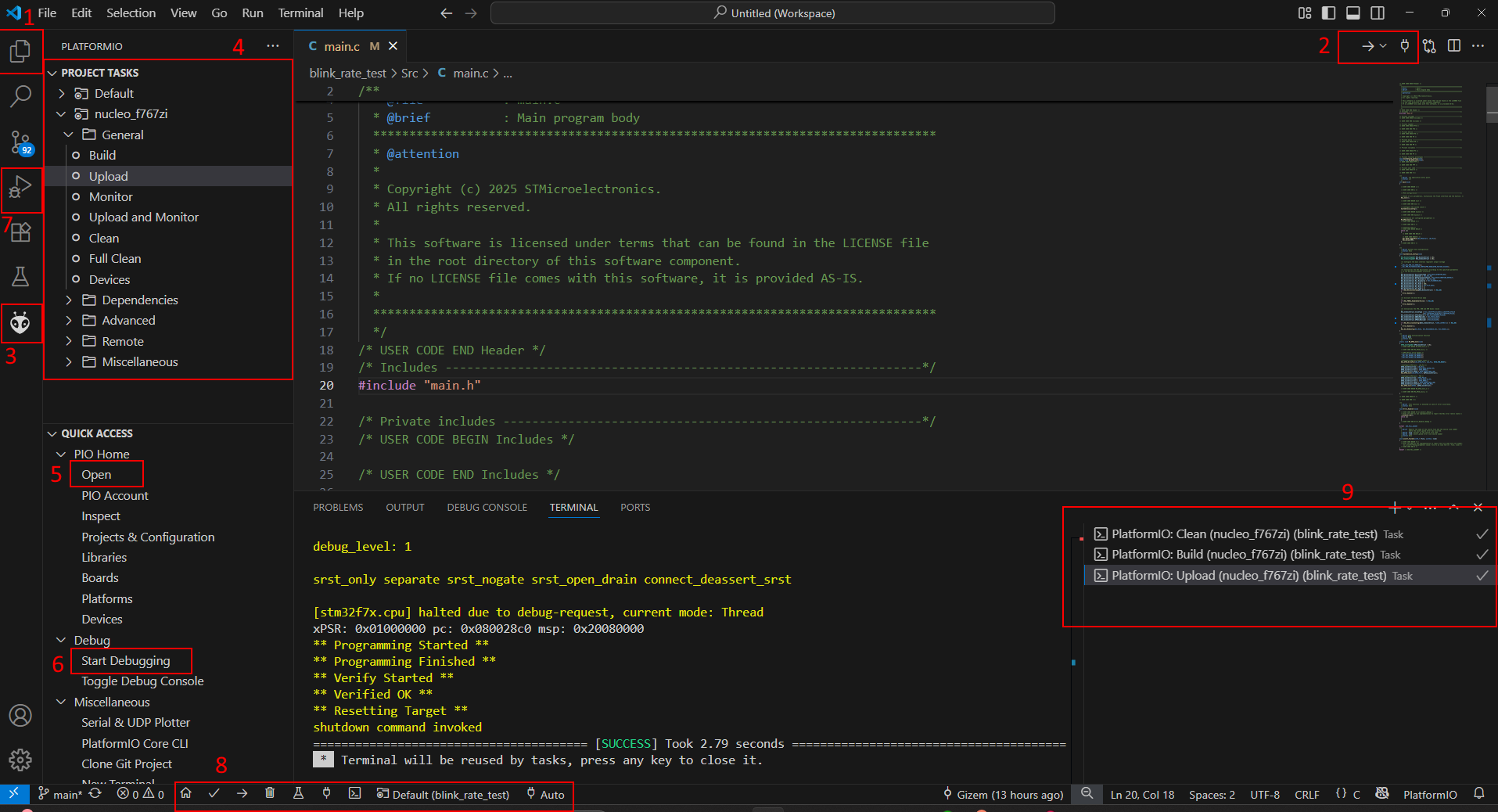Expand the Dependencies folder
Image resolution: width=1498 pixels, height=812 pixels.
69,300
